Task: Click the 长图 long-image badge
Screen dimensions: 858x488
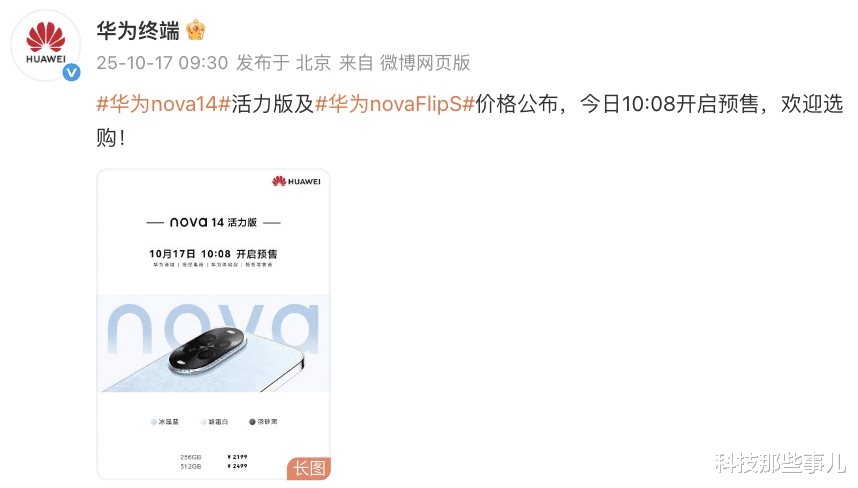Action: pyautogui.click(x=309, y=468)
